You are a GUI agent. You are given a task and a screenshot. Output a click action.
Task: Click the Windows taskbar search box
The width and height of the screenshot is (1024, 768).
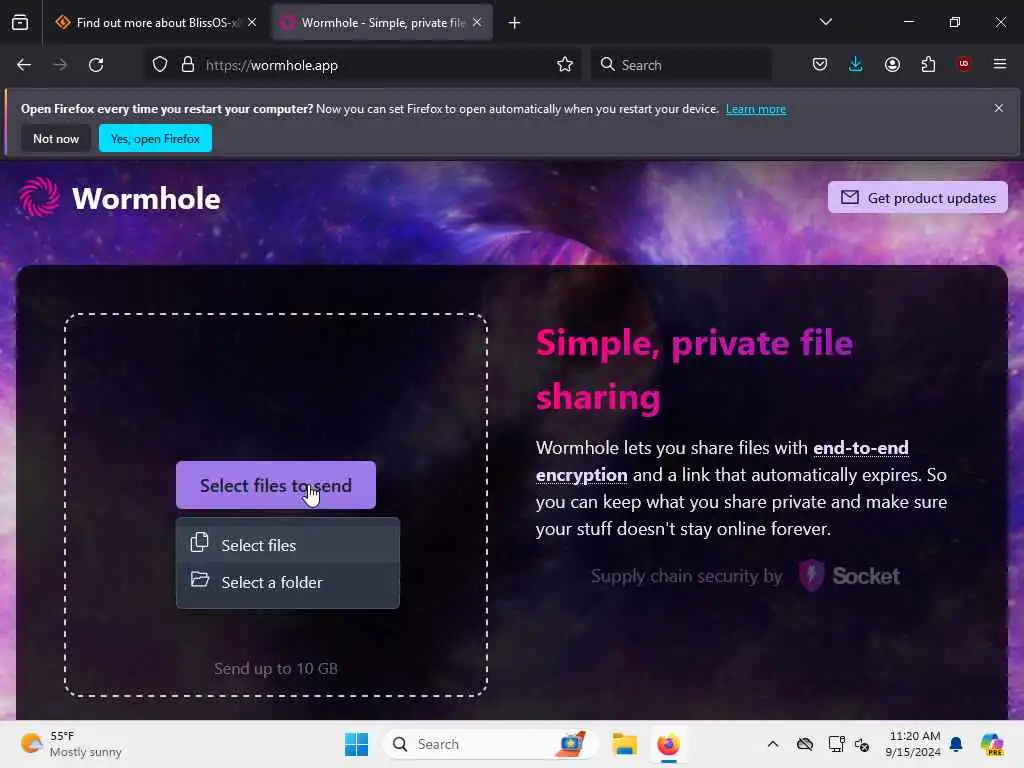pyautogui.click(x=491, y=744)
